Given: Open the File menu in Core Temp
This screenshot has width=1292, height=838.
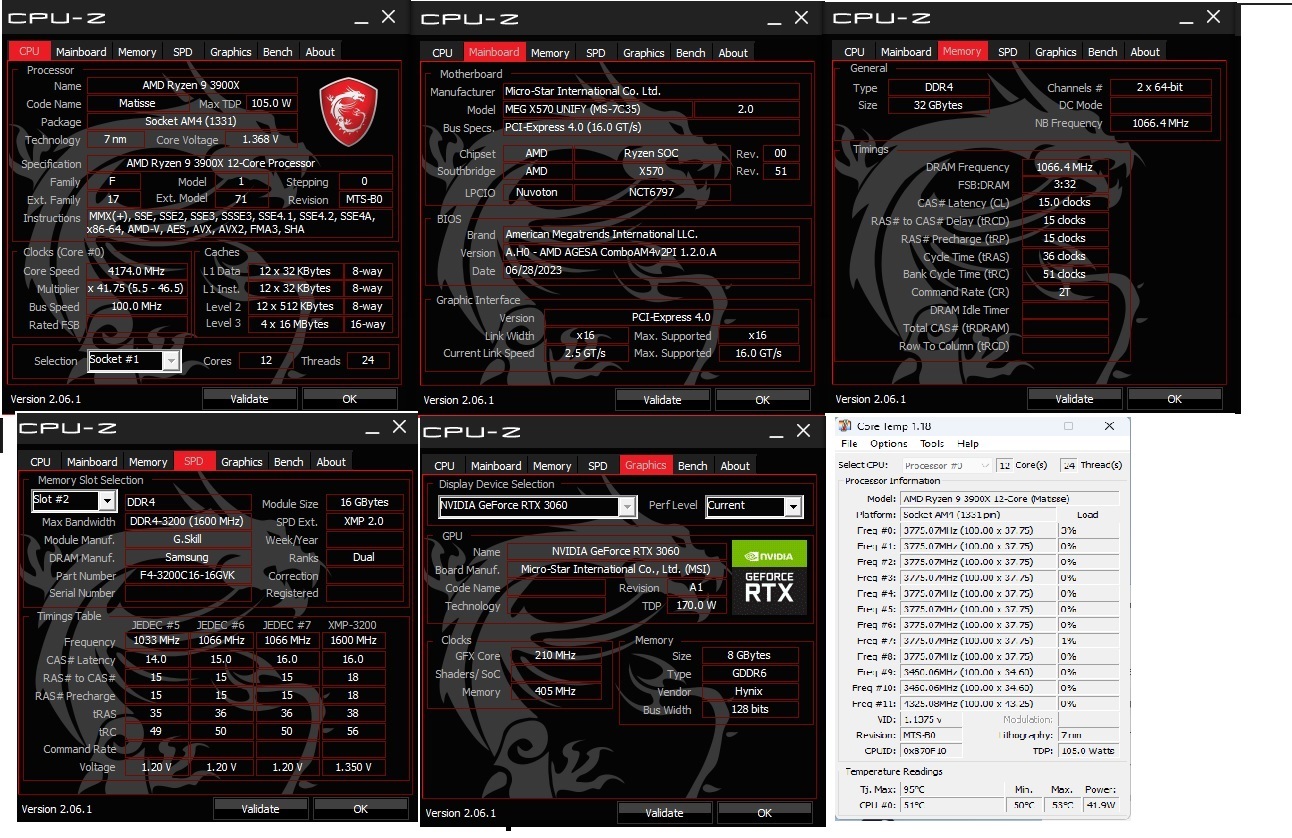Looking at the screenshot, I should [x=849, y=444].
